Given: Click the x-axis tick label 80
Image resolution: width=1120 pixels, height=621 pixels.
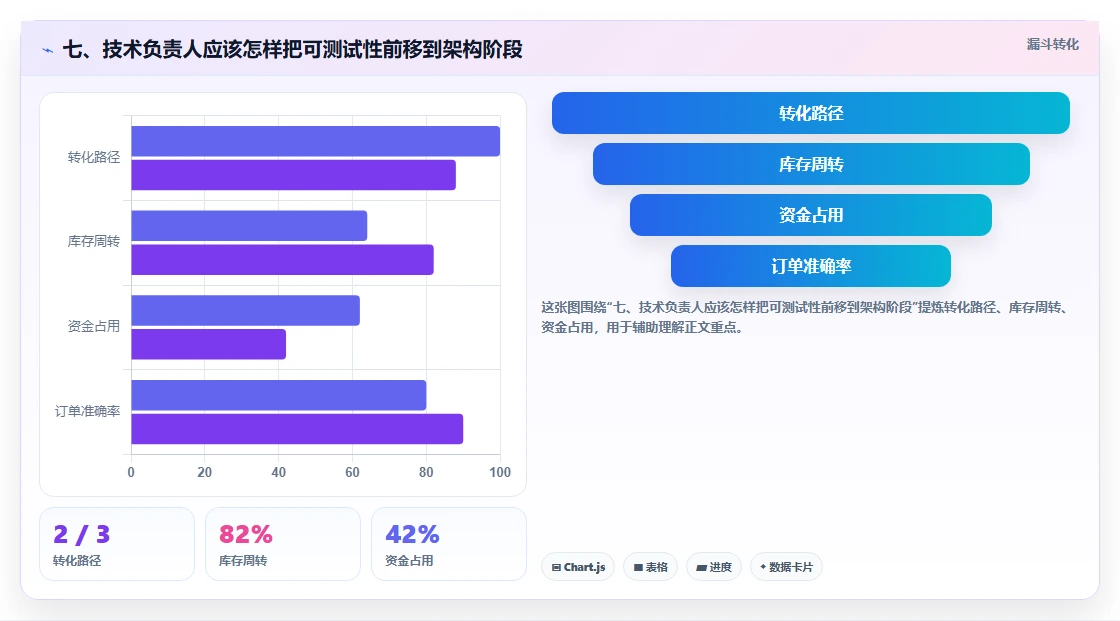Looking at the screenshot, I should tap(426, 472).
